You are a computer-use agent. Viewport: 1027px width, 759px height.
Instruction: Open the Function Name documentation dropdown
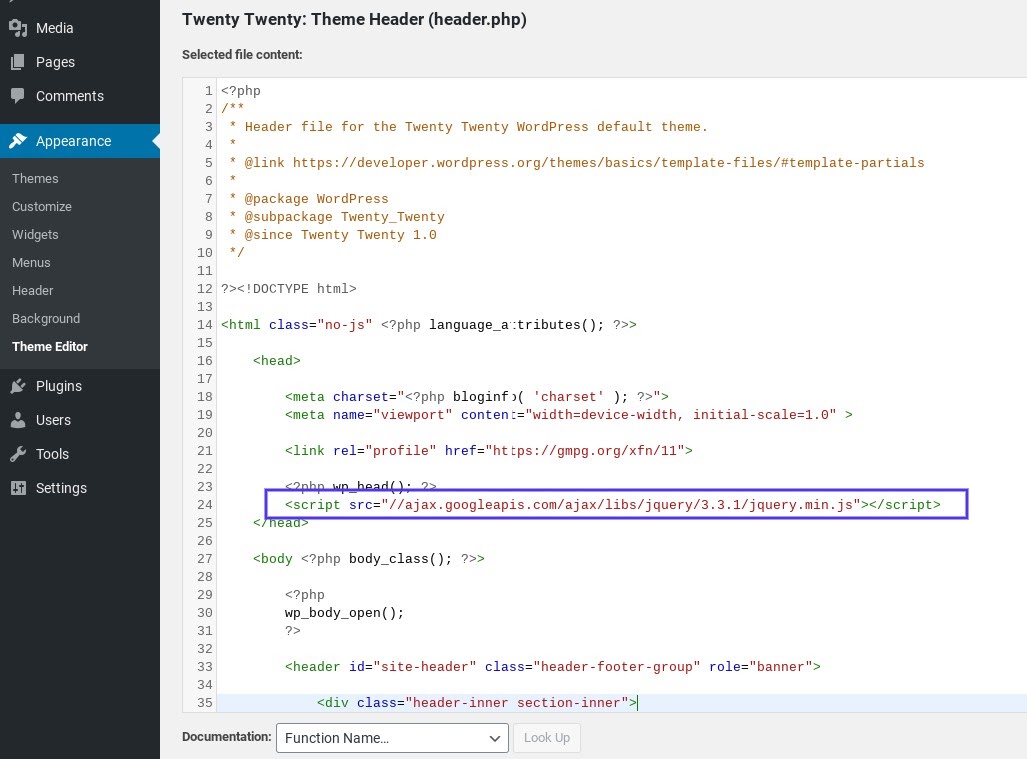pos(392,738)
